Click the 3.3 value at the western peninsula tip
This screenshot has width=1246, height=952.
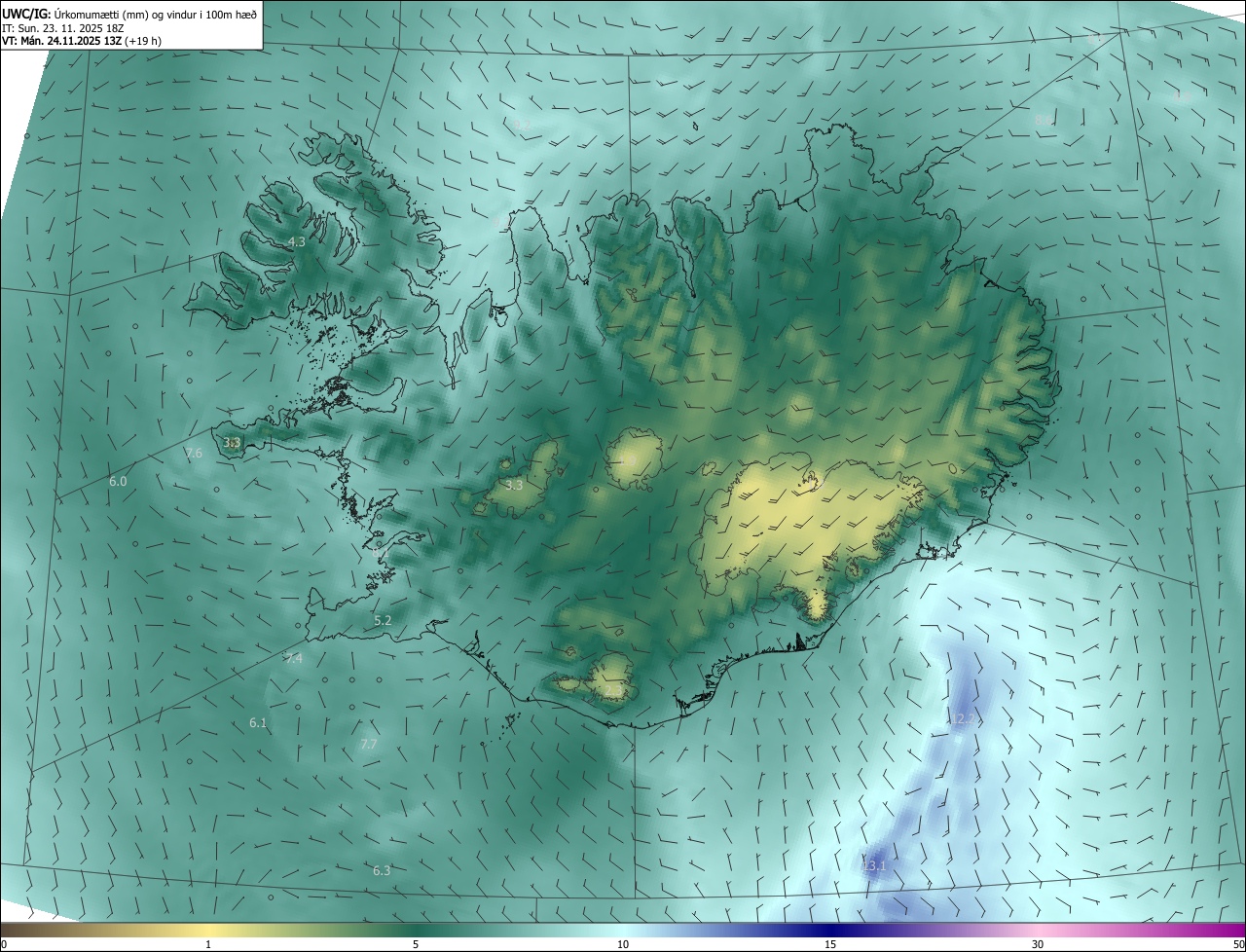(x=232, y=442)
